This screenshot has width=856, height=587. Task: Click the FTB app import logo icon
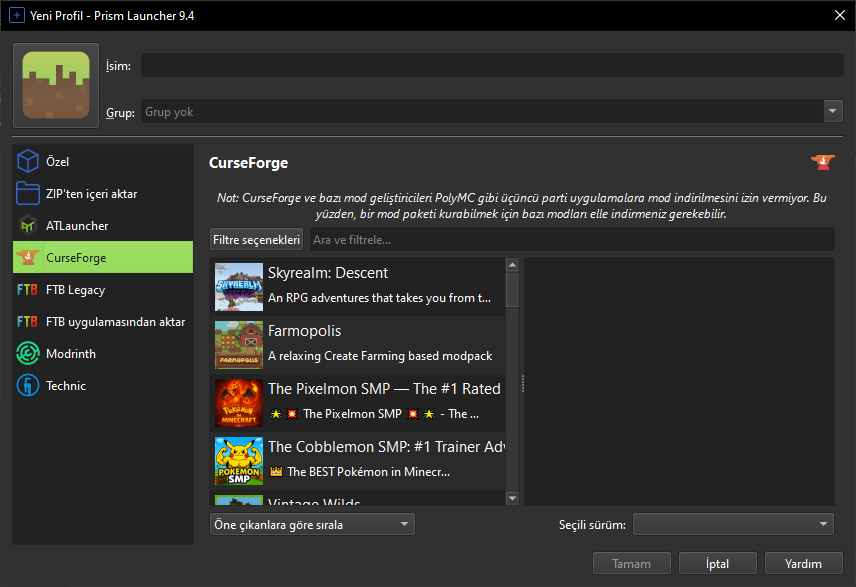[27, 322]
